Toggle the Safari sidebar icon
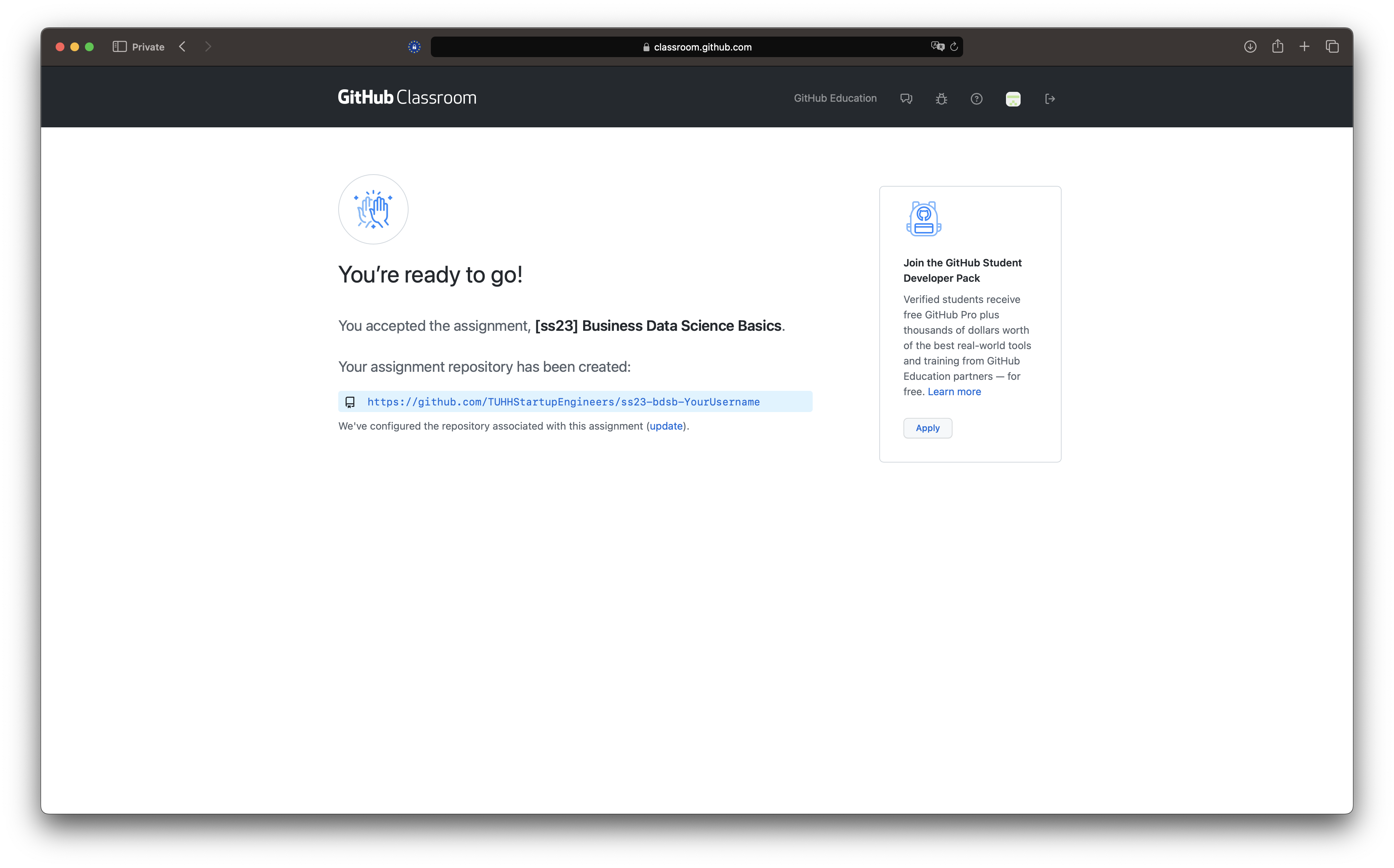Image resolution: width=1394 pixels, height=868 pixels. click(x=119, y=46)
